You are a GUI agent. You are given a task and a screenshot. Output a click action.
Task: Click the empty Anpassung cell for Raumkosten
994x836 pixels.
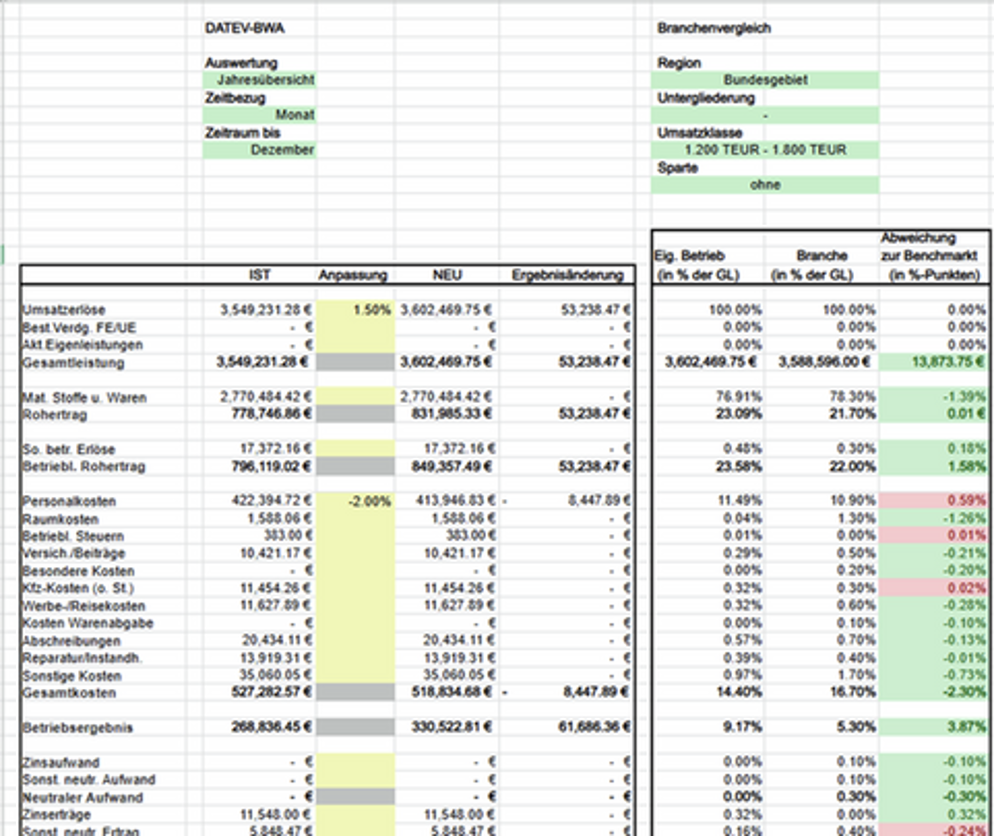pos(355,519)
